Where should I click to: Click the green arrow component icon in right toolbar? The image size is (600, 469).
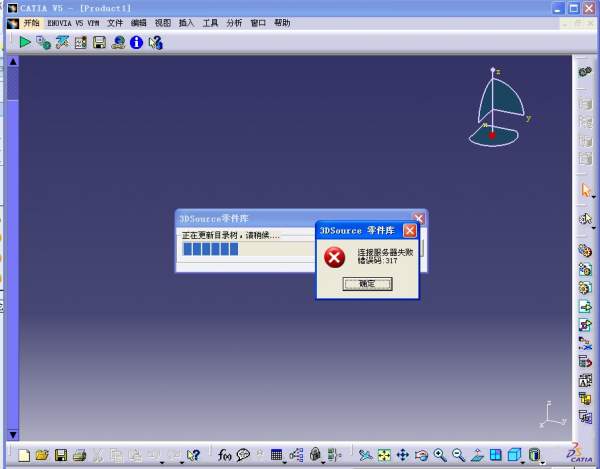(585, 307)
